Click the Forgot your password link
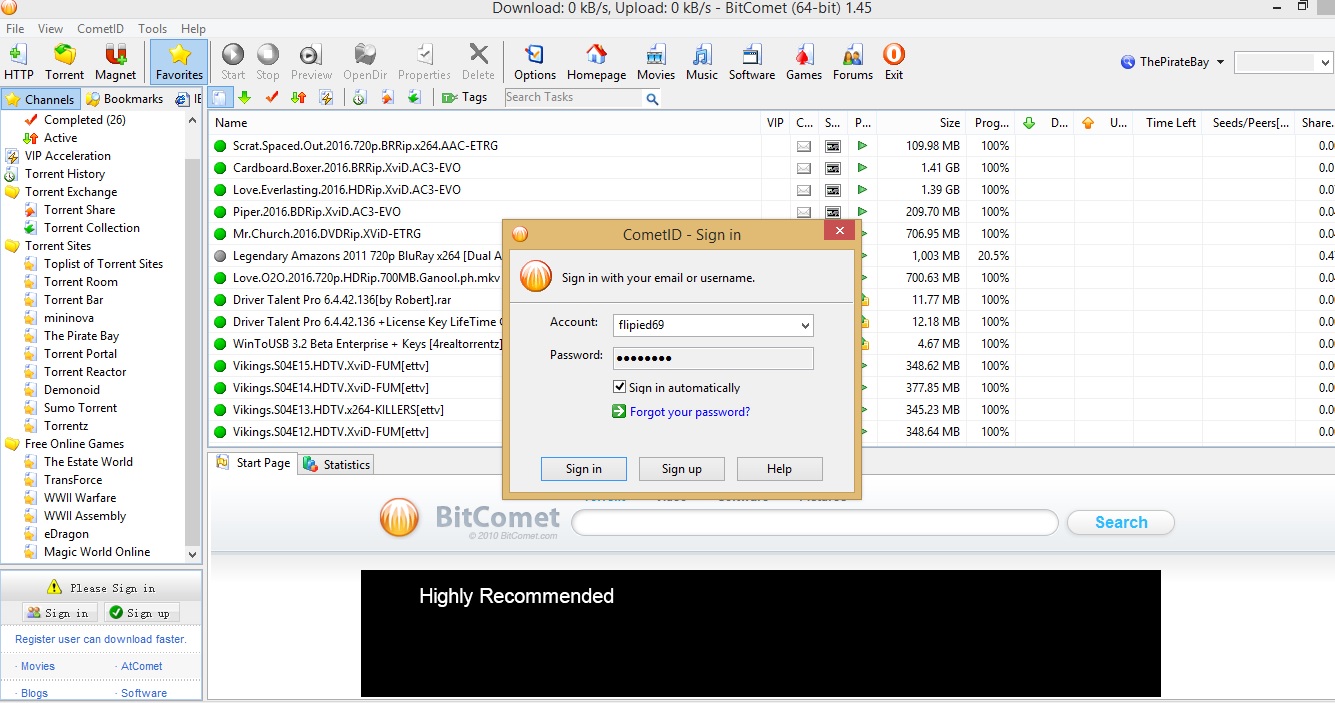 pyautogui.click(x=690, y=411)
